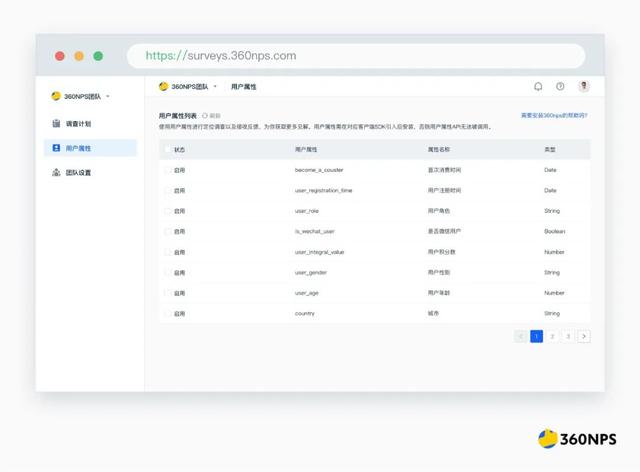Go to next page with right chevron
The height and width of the screenshot is (472, 640).
(x=584, y=336)
